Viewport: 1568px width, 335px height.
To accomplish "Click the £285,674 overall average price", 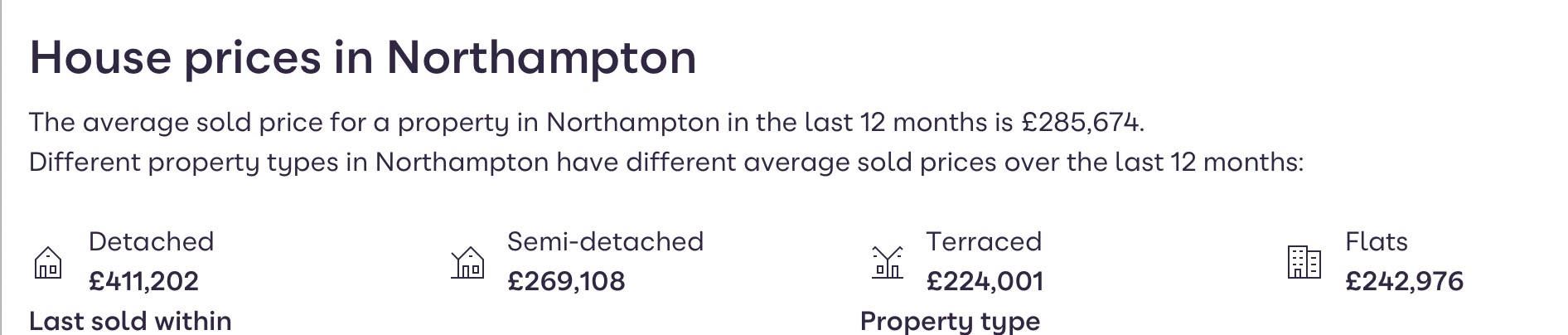I will 1082,123.
